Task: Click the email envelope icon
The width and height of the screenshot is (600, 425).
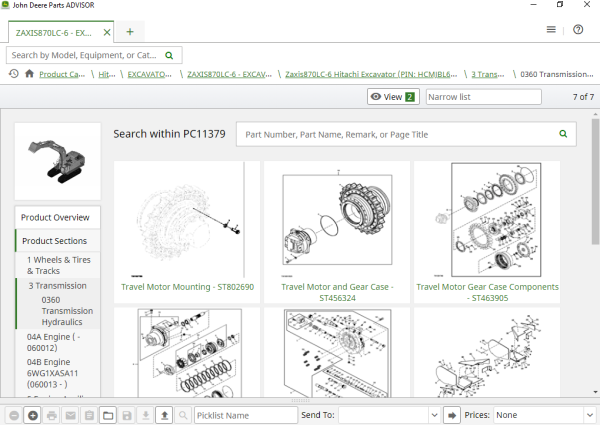Action: [70, 415]
